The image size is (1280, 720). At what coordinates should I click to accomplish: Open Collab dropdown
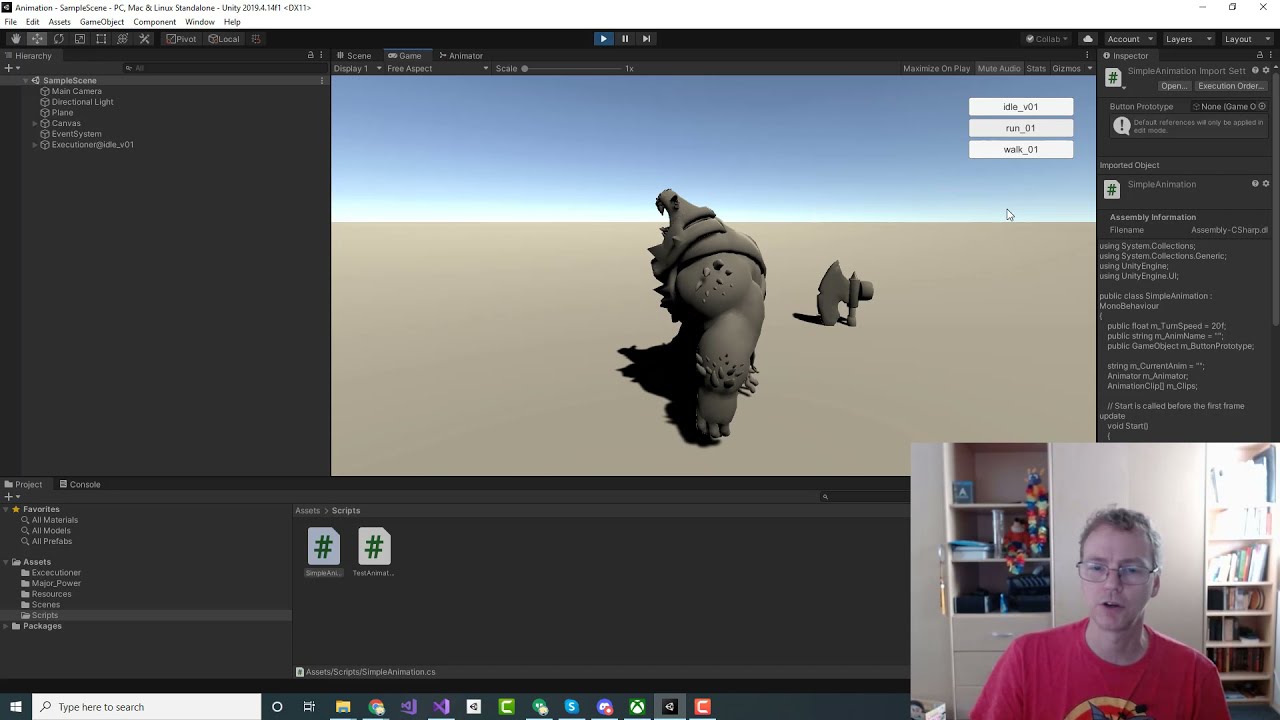[x=1047, y=39]
